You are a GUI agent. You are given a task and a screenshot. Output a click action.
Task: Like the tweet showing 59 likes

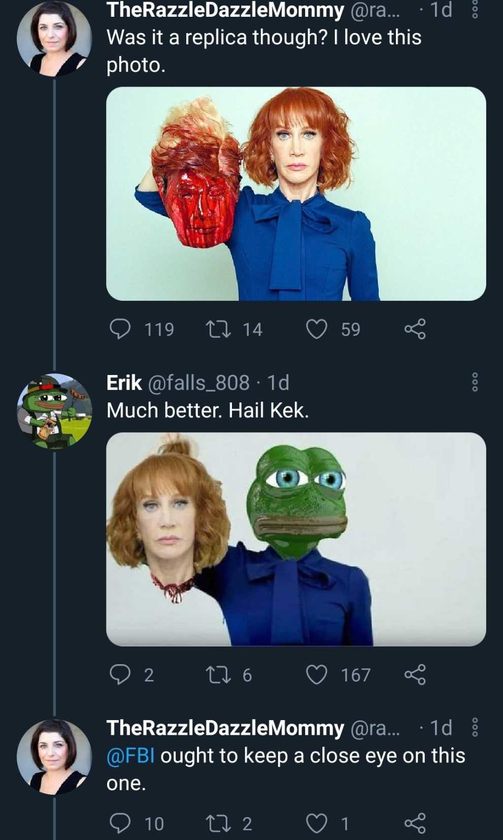point(316,329)
